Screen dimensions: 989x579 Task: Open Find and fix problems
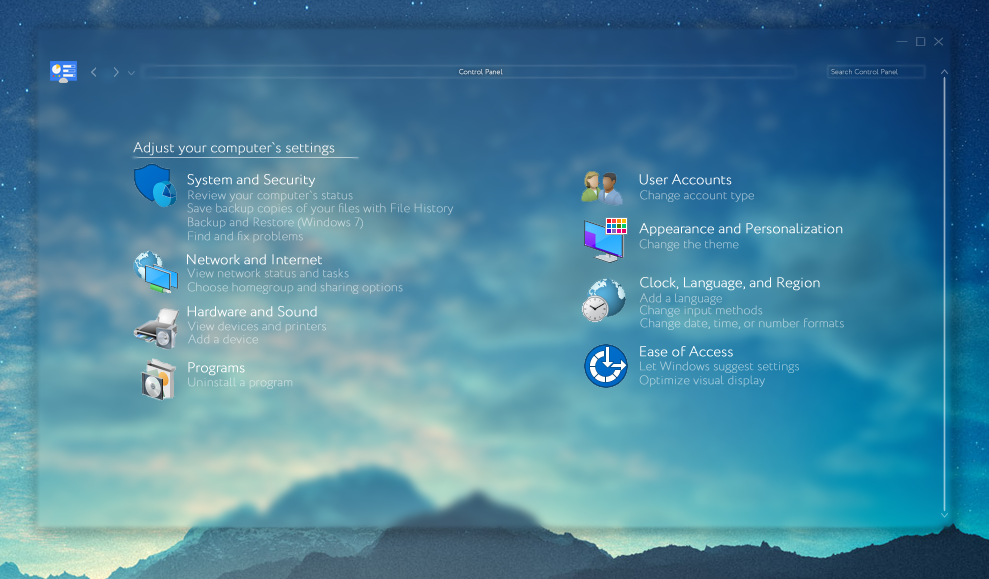(245, 236)
